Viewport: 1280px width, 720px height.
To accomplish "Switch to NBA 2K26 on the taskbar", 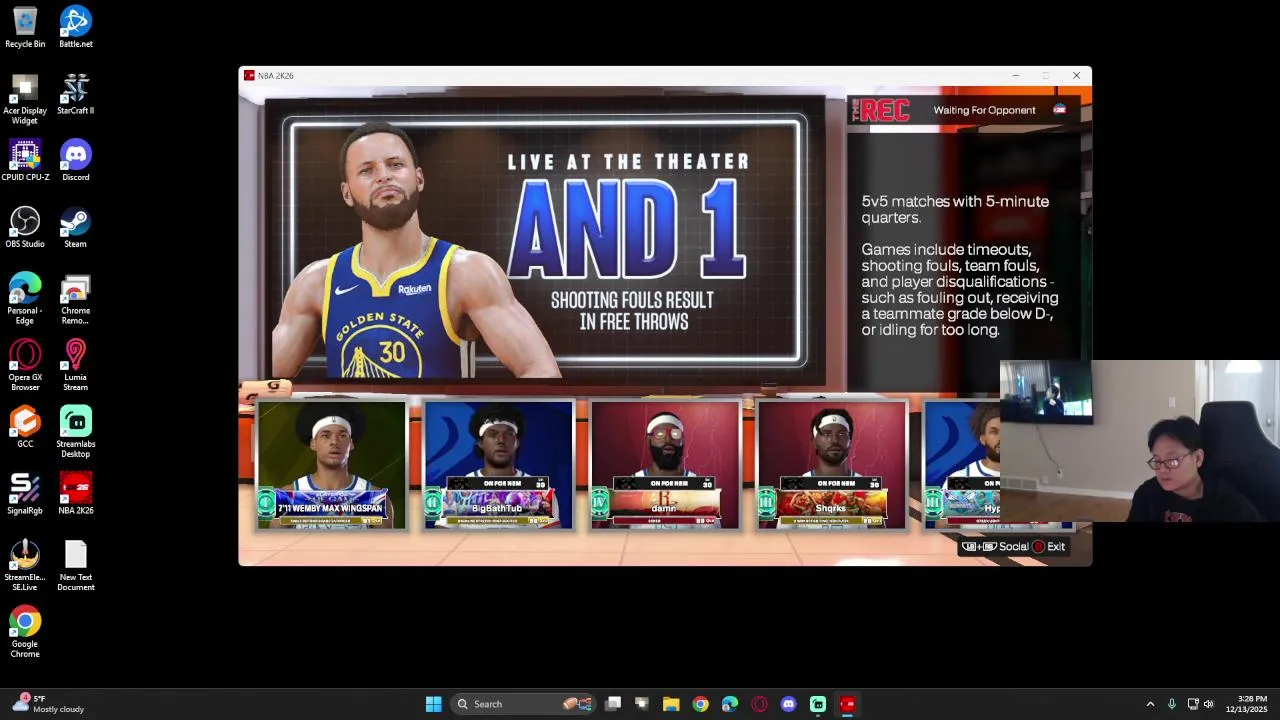I will [847, 704].
